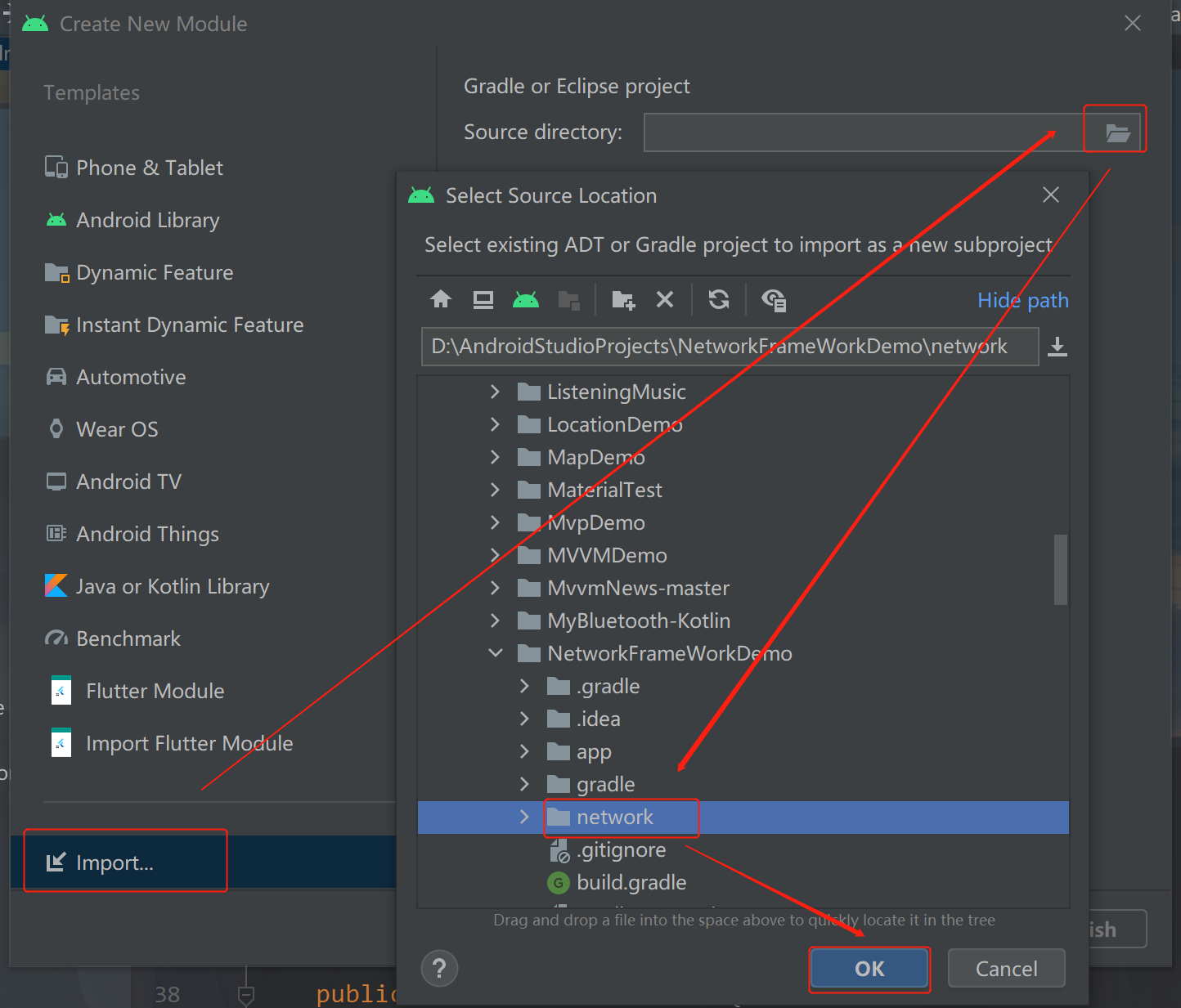This screenshot has width=1181, height=1008.
Task: Click the Desktop directory toolbar icon
Action: click(483, 299)
